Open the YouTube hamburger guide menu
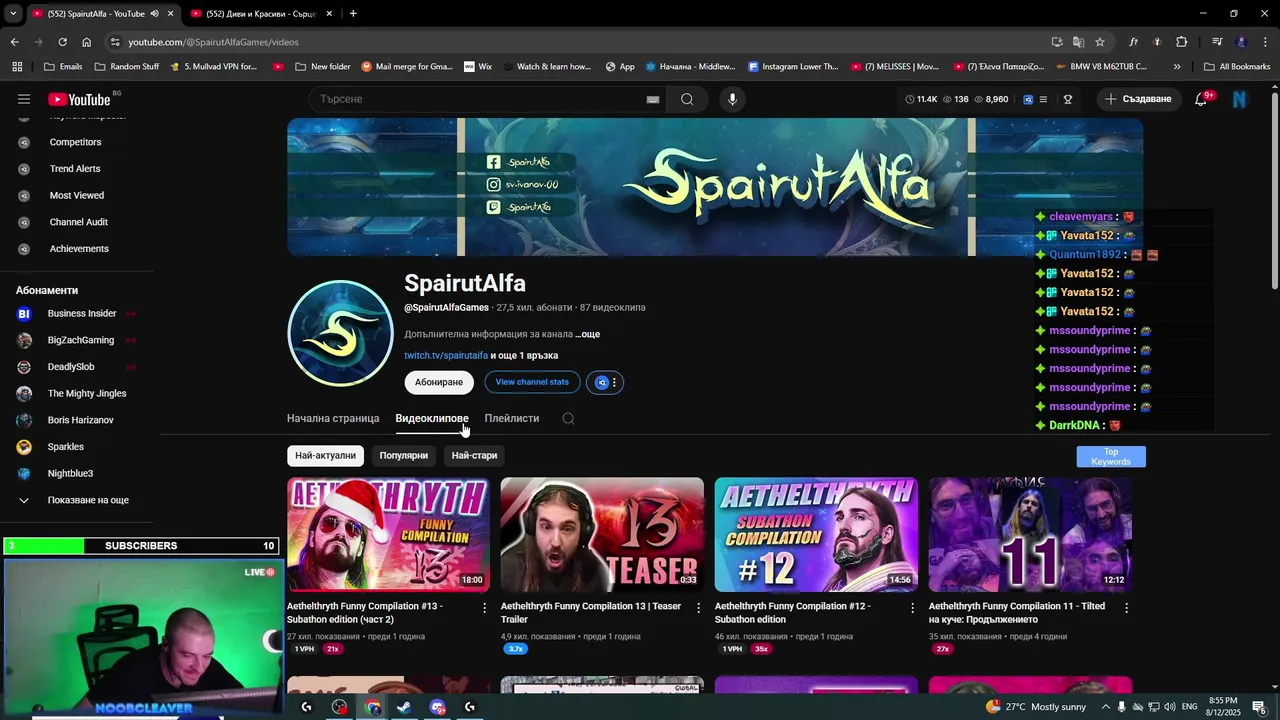Image resolution: width=1280 pixels, height=720 pixels. tap(24, 99)
